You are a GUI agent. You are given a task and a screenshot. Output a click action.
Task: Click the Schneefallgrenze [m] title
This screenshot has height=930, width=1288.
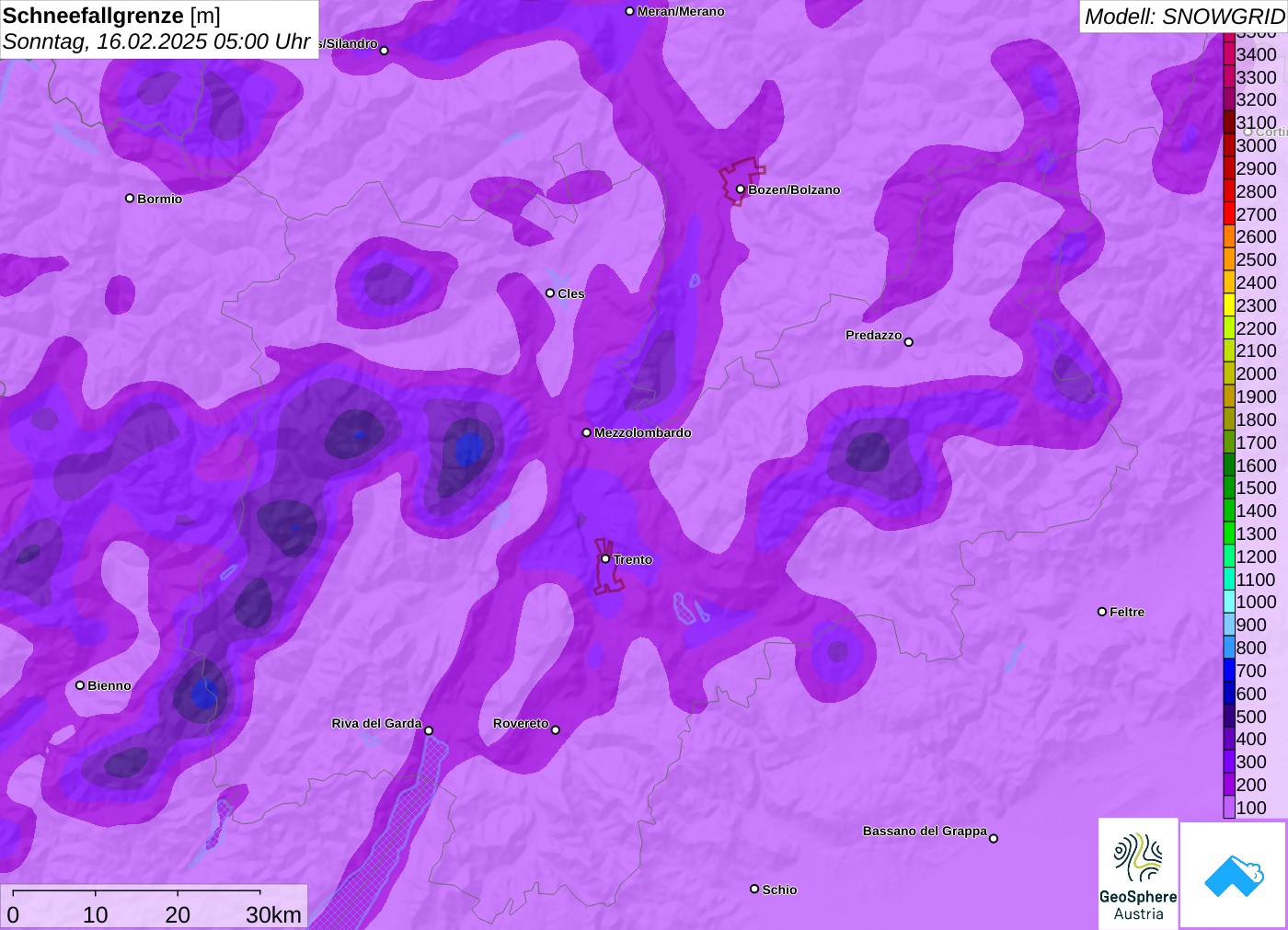tap(111, 16)
